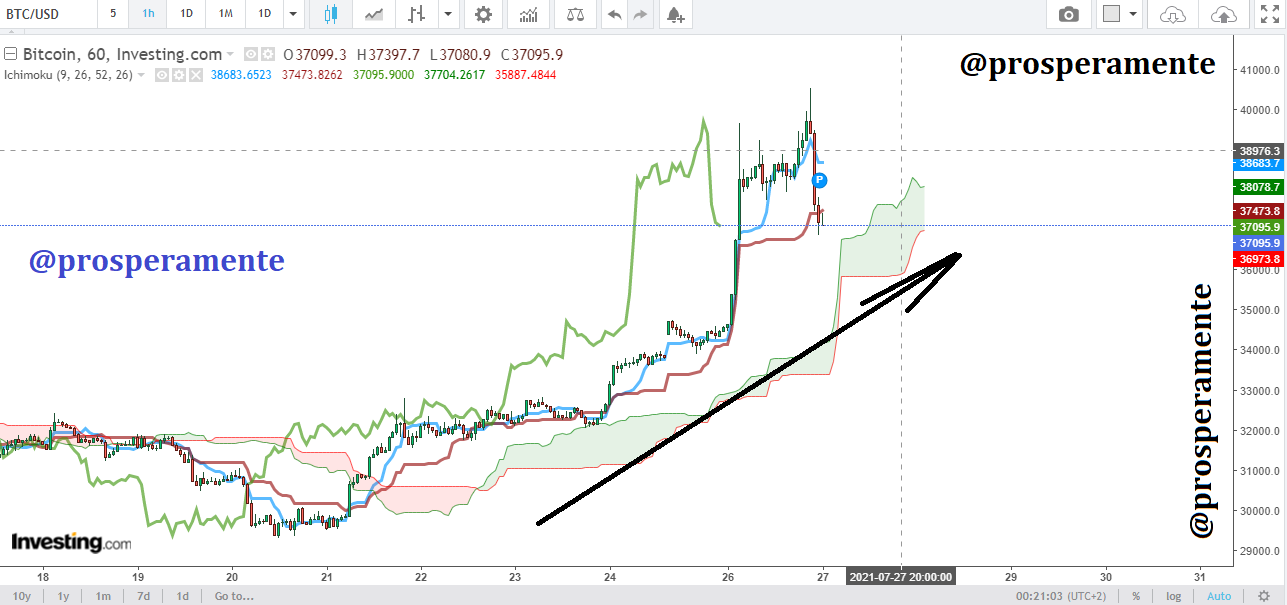Expand the time interval dropdown arrow
1287x605 pixels.
292,14
